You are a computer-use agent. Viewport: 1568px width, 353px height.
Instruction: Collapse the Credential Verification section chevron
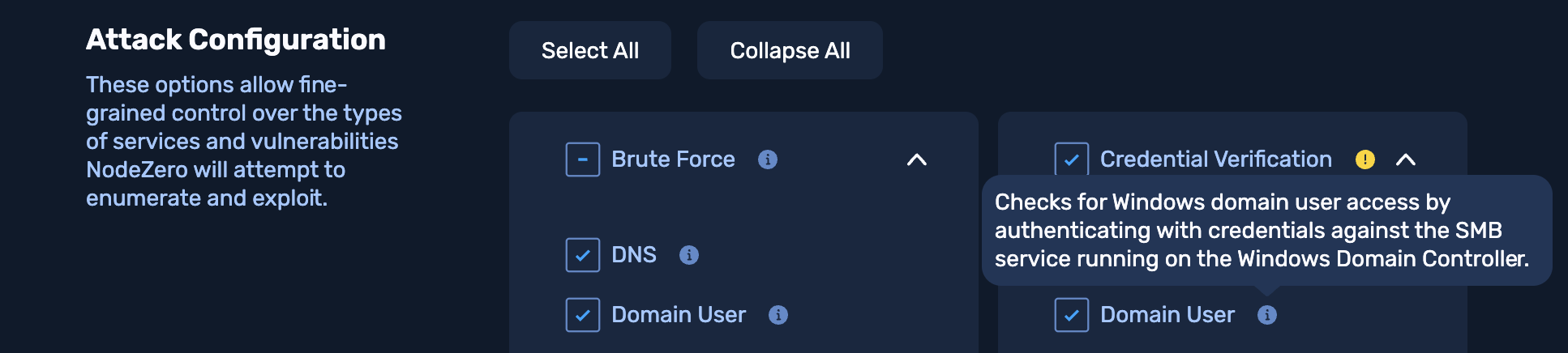pos(1406,159)
